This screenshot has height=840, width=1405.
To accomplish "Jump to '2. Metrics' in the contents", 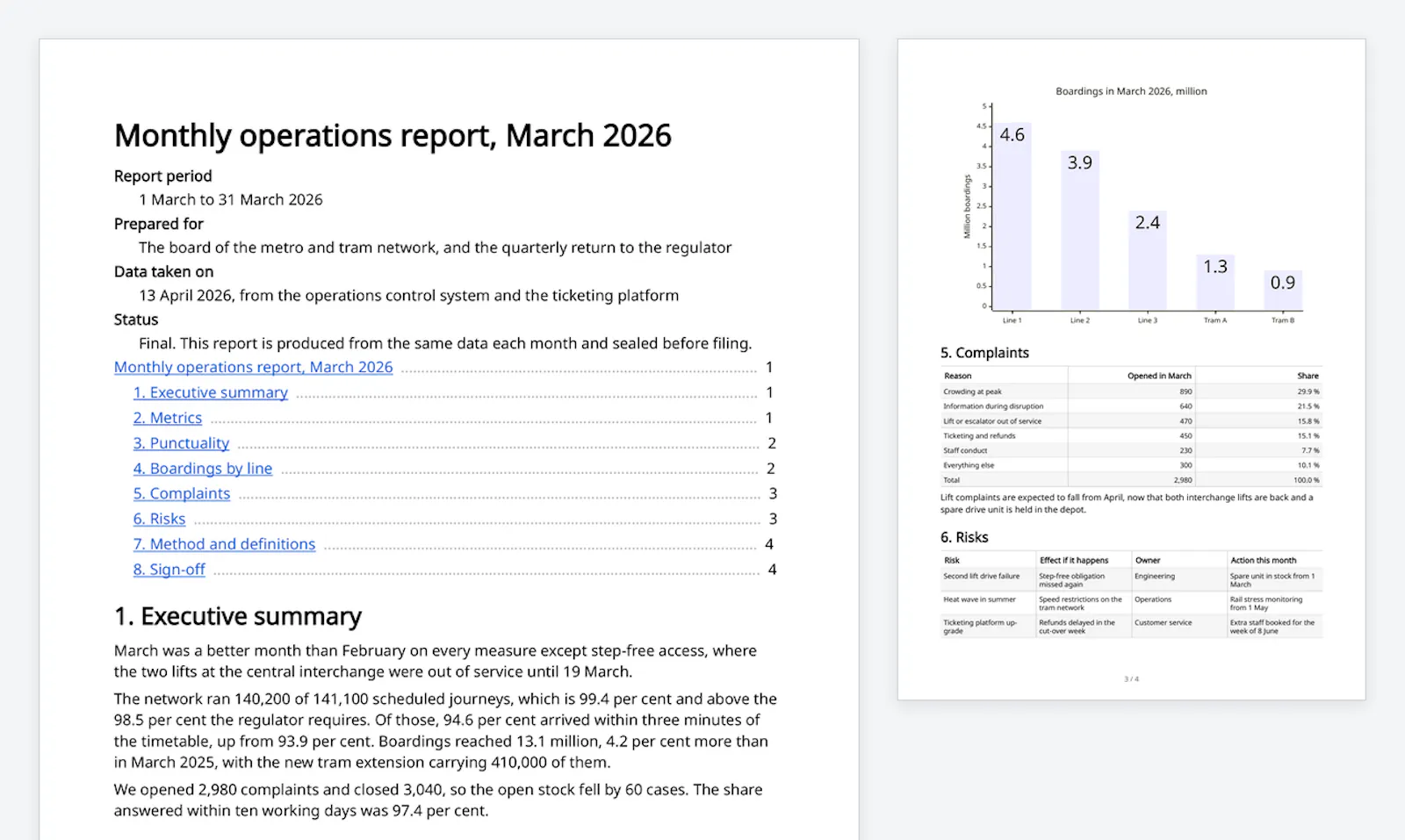I will [x=168, y=418].
